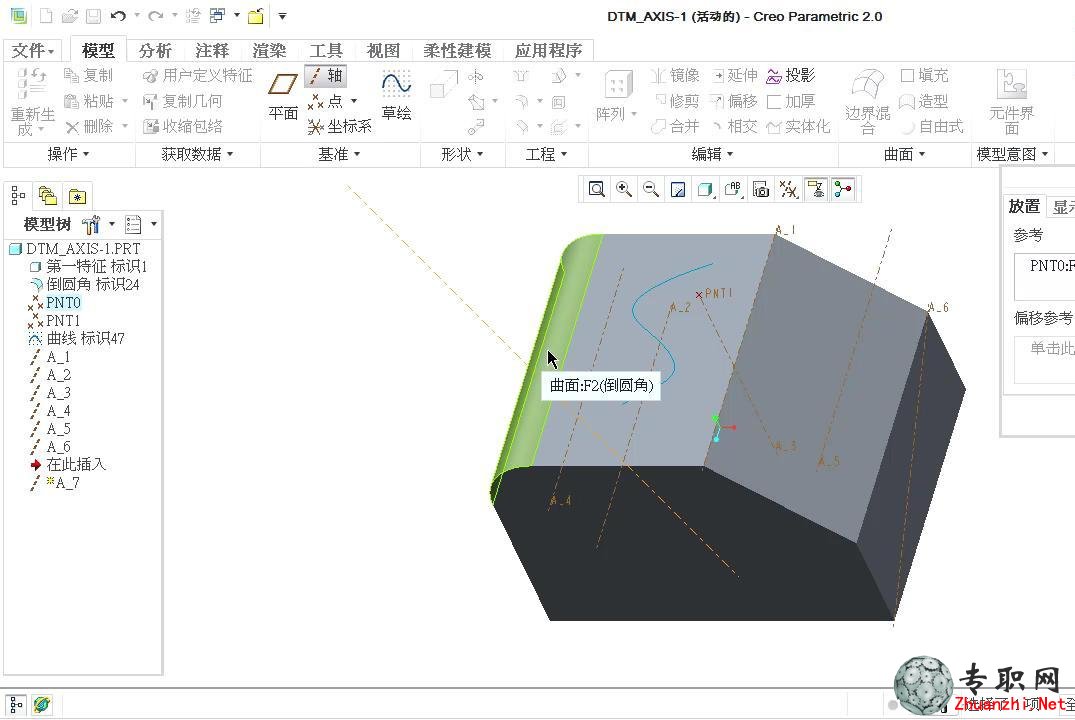
Task: Open the model tree settings tool icon
Action: pyautogui.click(x=90, y=224)
